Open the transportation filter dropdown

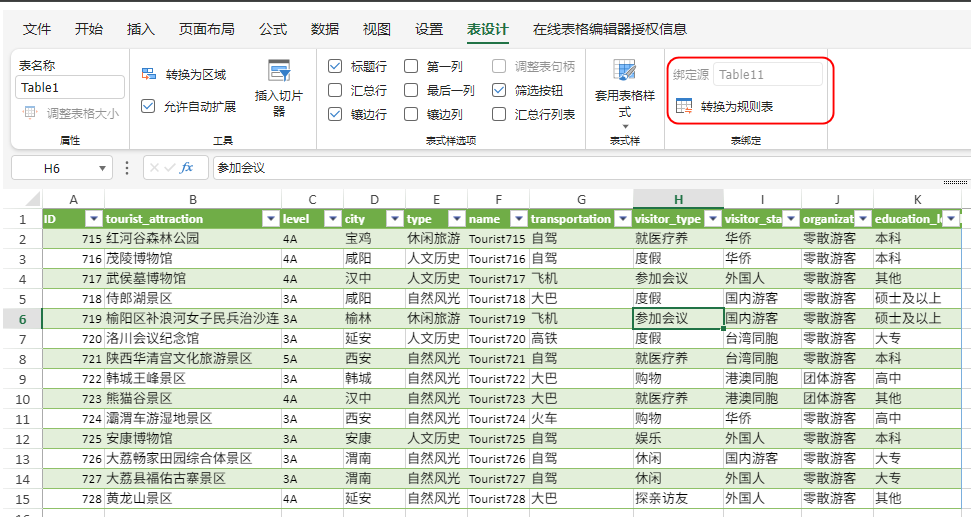622,219
